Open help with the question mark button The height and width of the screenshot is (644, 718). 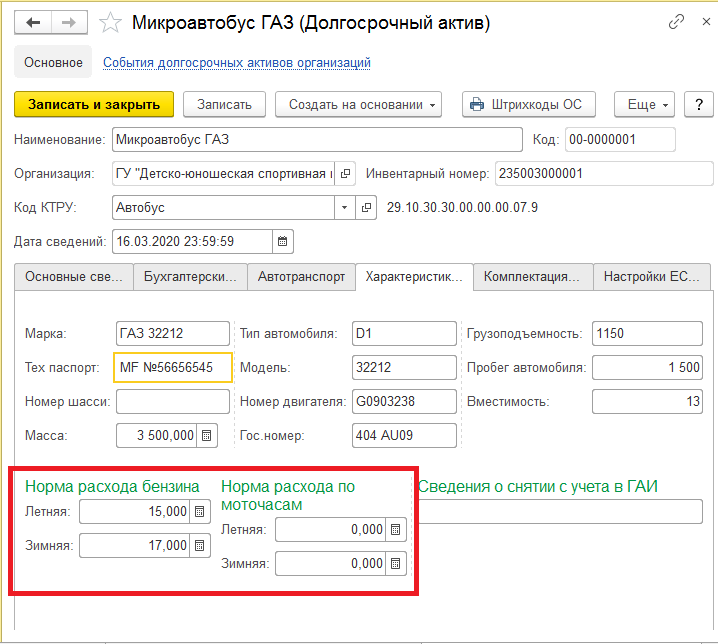[x=698, y=104]
